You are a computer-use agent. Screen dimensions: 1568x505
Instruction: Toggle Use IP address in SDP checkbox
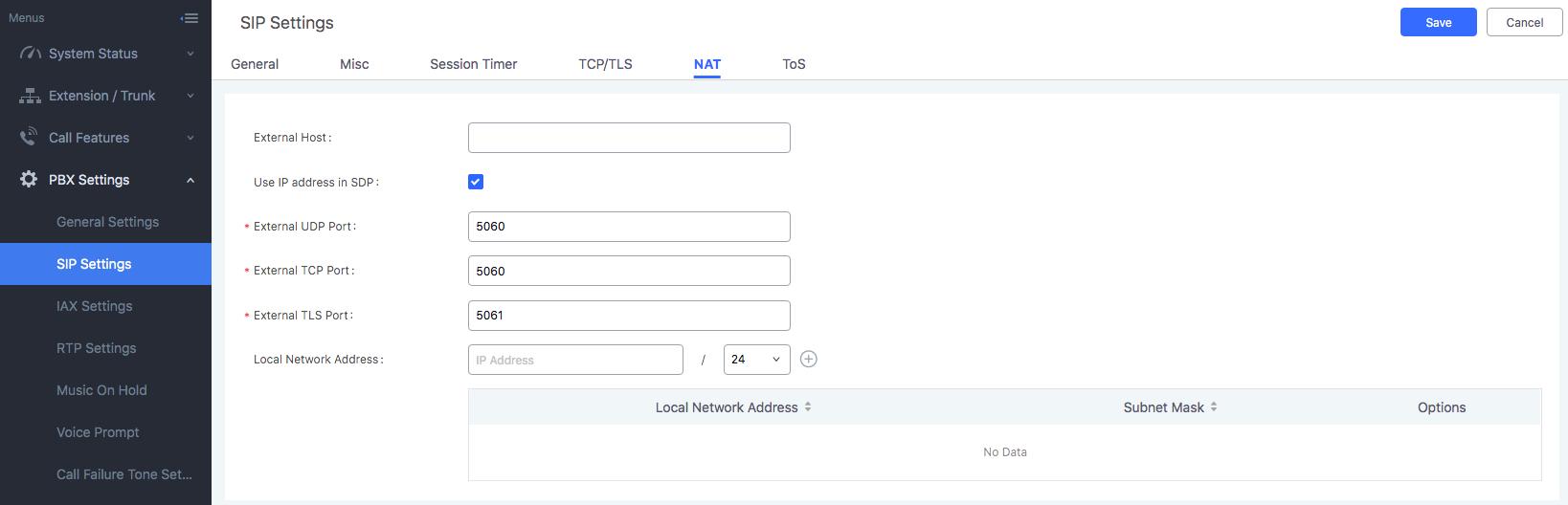476,182
